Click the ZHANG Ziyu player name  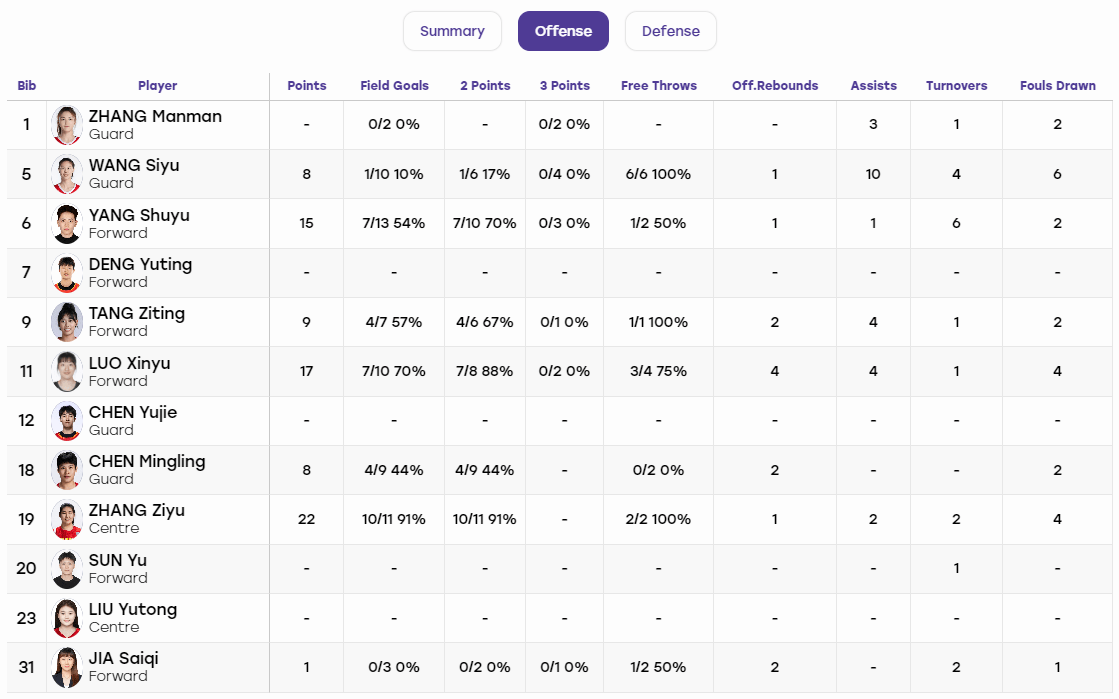(137, 511)
